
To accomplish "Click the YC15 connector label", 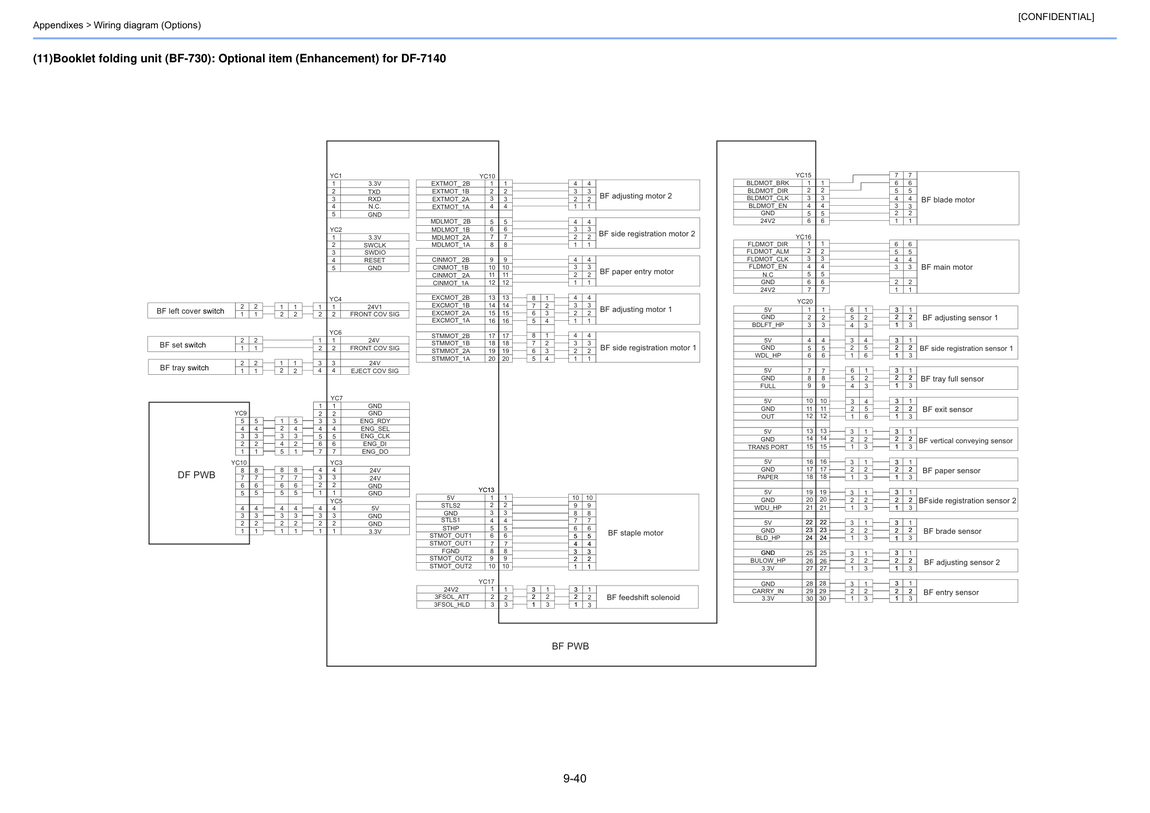I will 804,175.
